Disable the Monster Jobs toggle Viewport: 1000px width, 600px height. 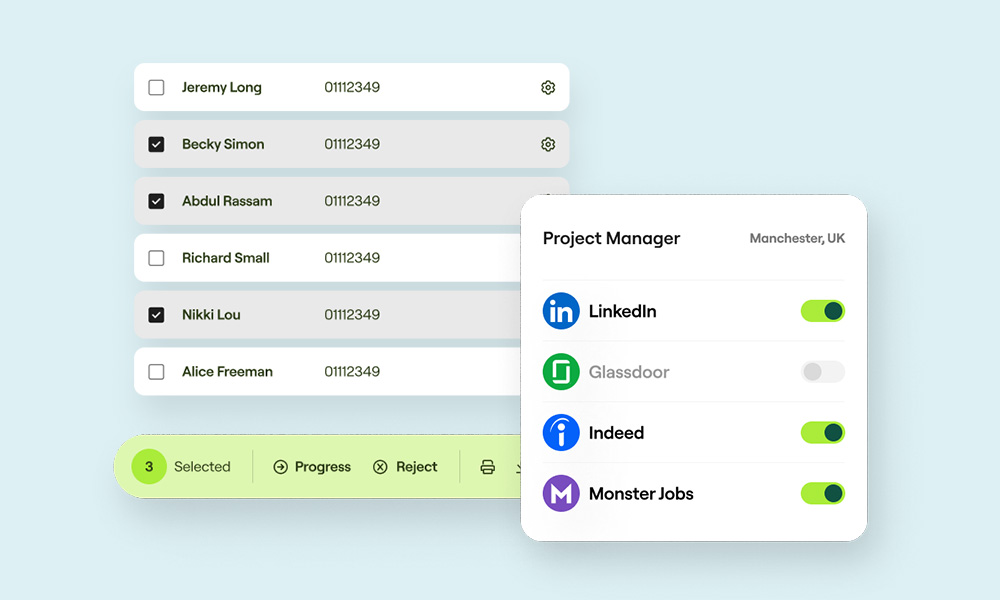[823, 494]
